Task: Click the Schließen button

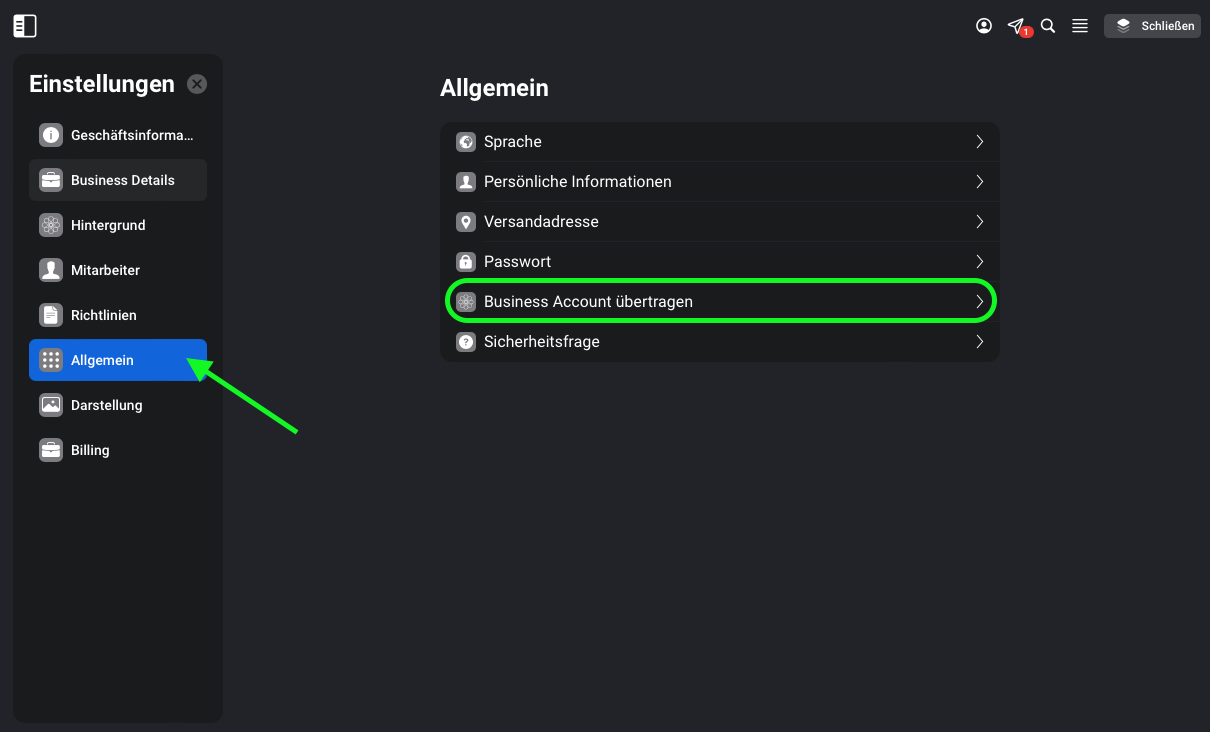Action: pos(1152,26)
